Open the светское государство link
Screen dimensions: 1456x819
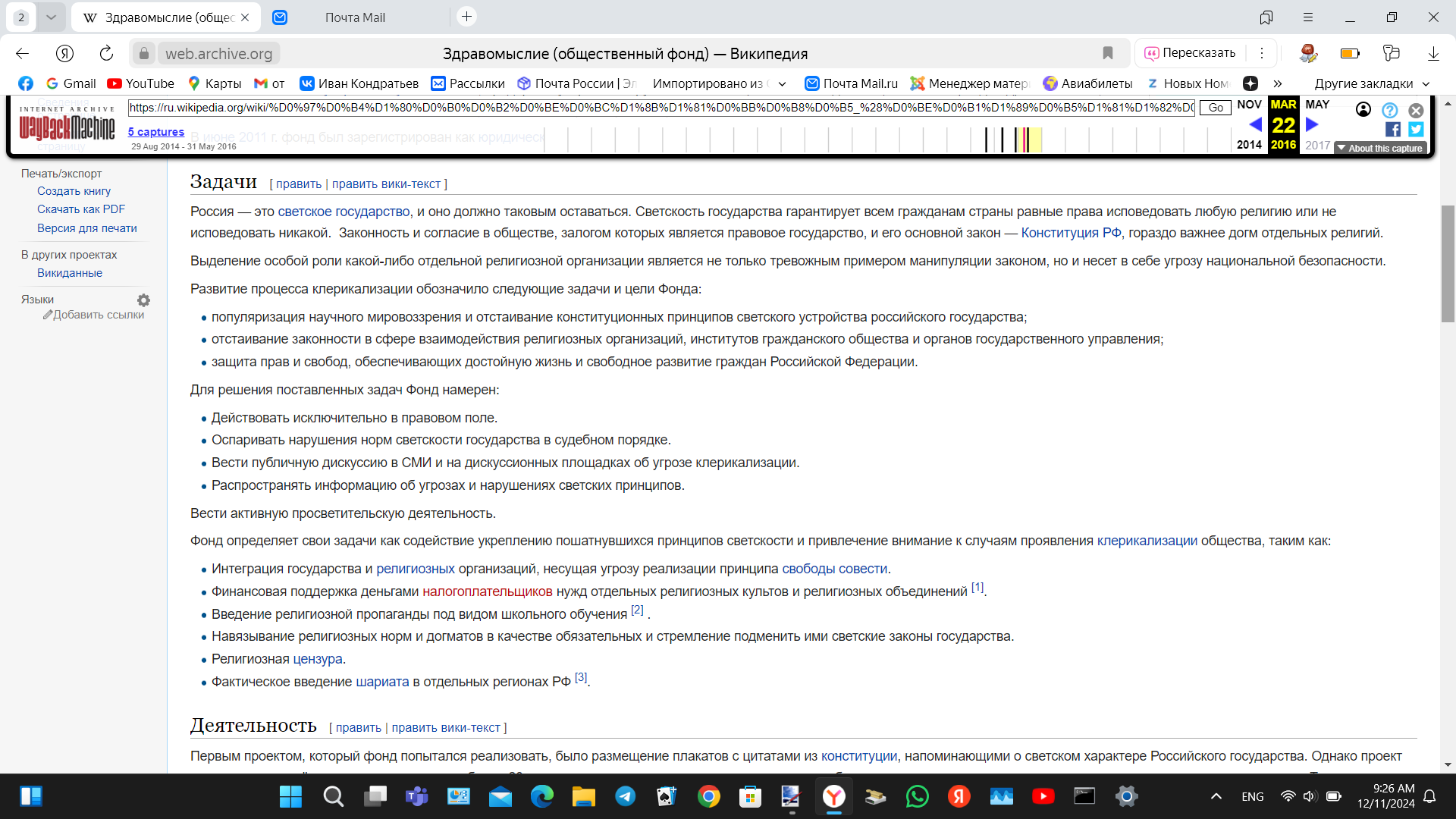344,212
